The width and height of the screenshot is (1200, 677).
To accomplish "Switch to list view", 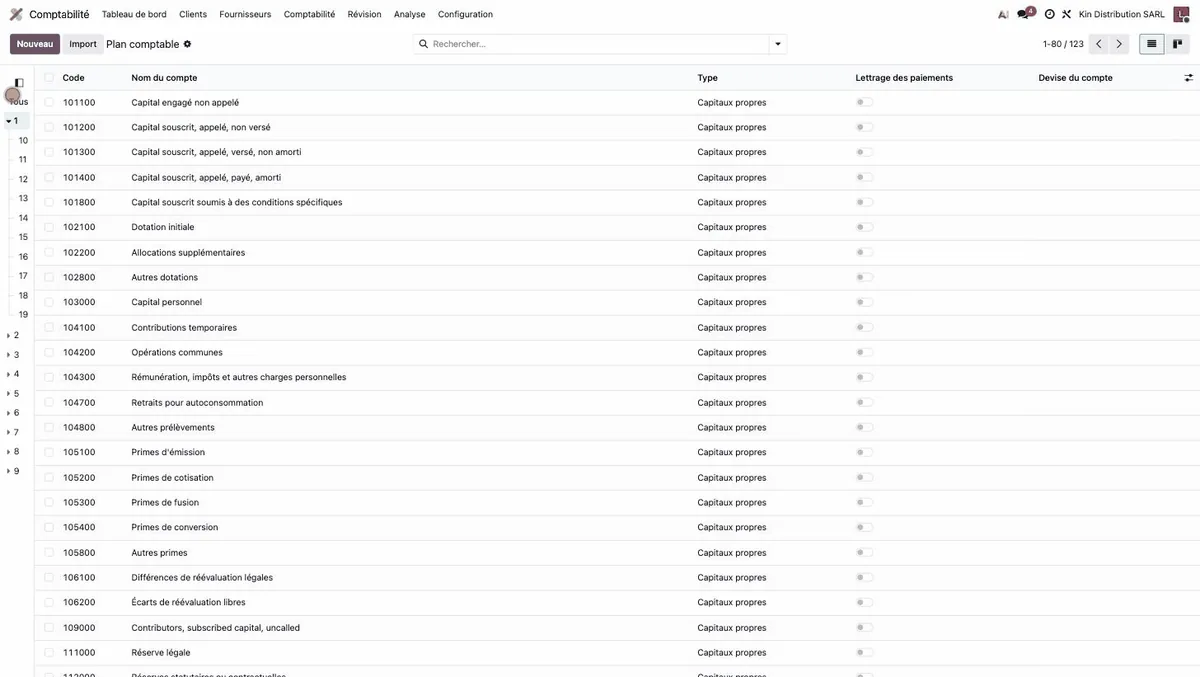I will (x=1152, y=44).
